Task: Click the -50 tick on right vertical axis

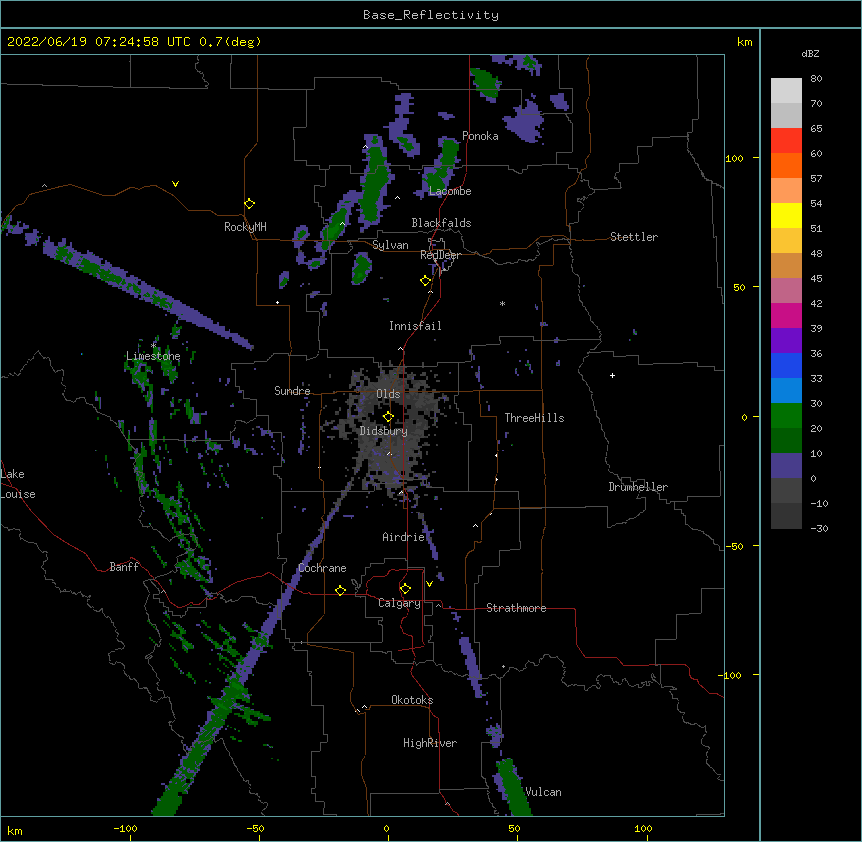Action: (x=734, y=546)
